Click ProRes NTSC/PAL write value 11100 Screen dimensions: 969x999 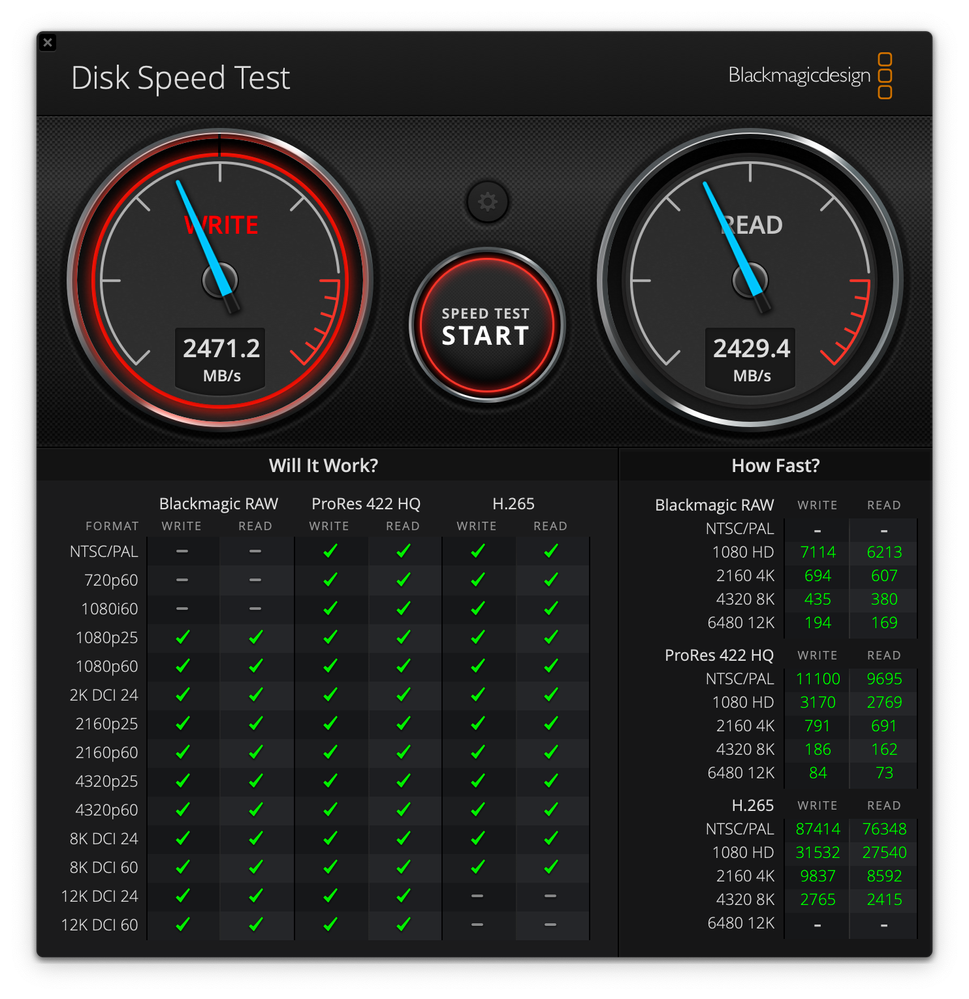click(x=817, y=679)
